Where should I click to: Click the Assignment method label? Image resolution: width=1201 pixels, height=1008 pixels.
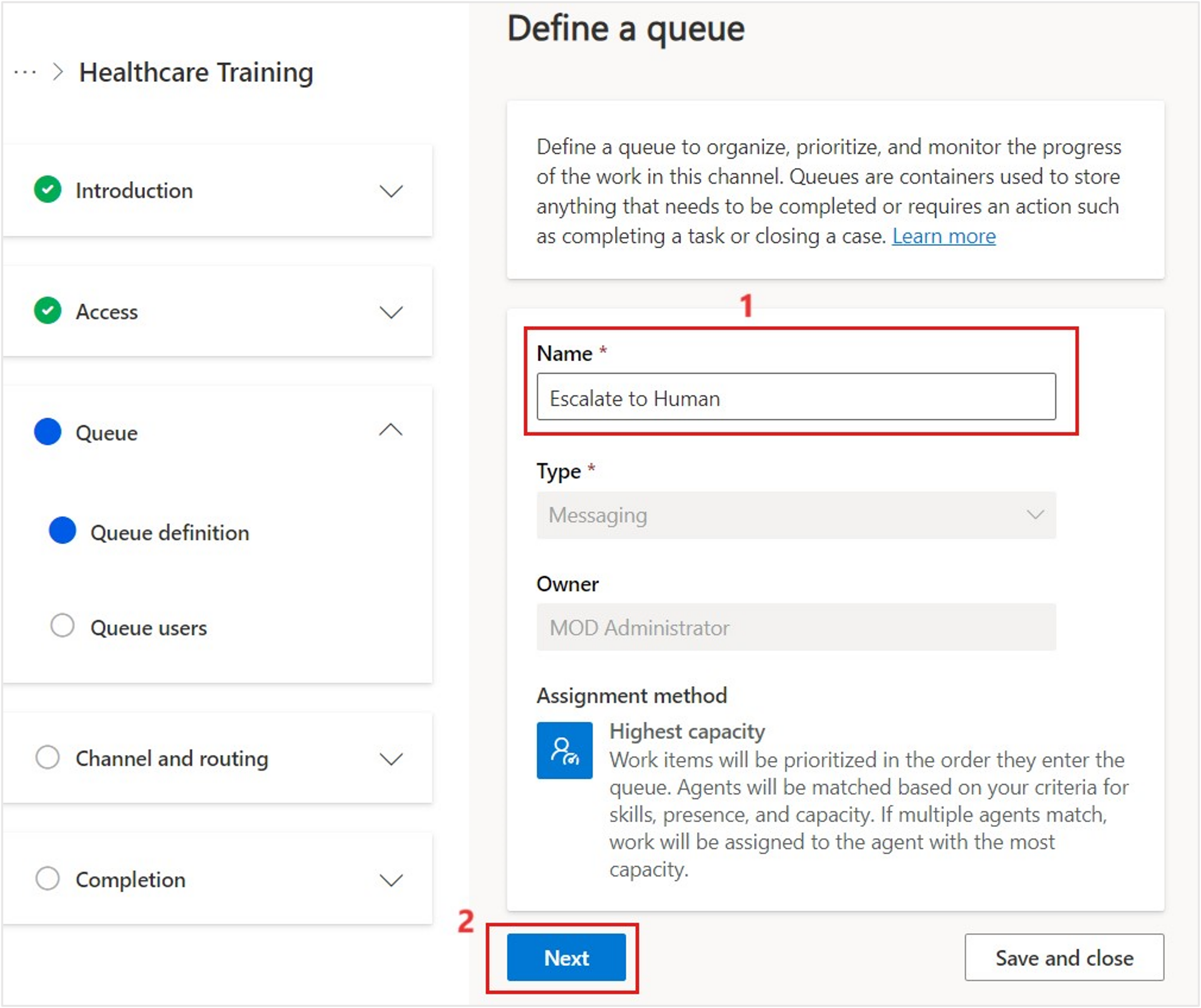coord(631,696)
